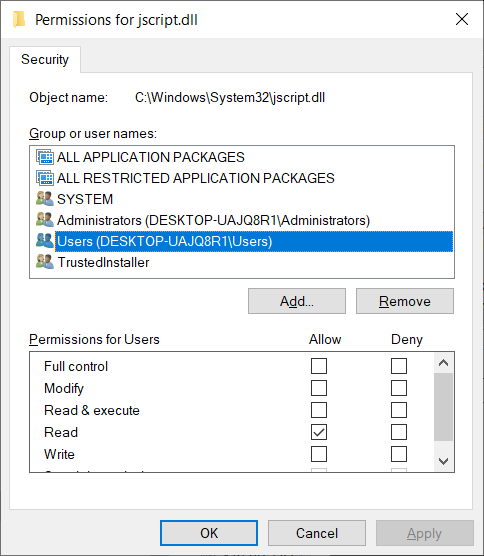Click the object path C:\Windows\System32\jscript.dll
Screen dimensions: 484x556
230,97
